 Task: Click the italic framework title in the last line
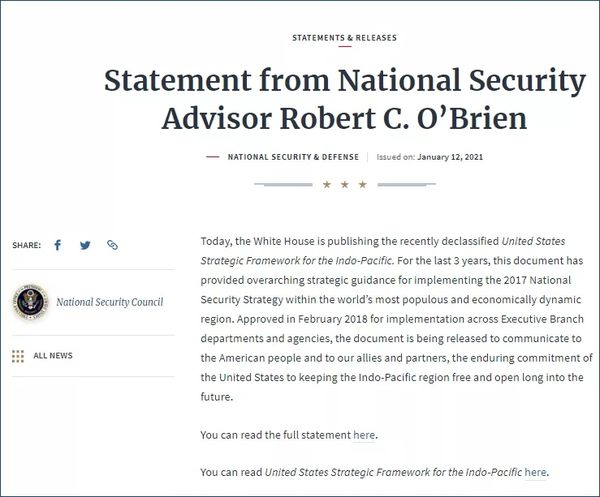393,472
